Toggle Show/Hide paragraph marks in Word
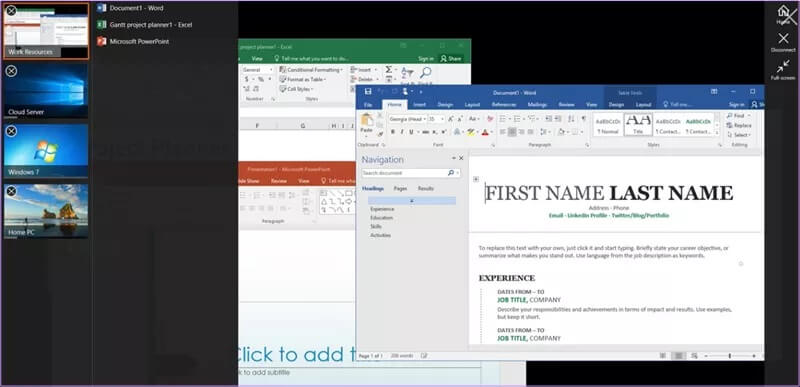The height and width of the screenshot is (387, 800). tap(583, 118)
